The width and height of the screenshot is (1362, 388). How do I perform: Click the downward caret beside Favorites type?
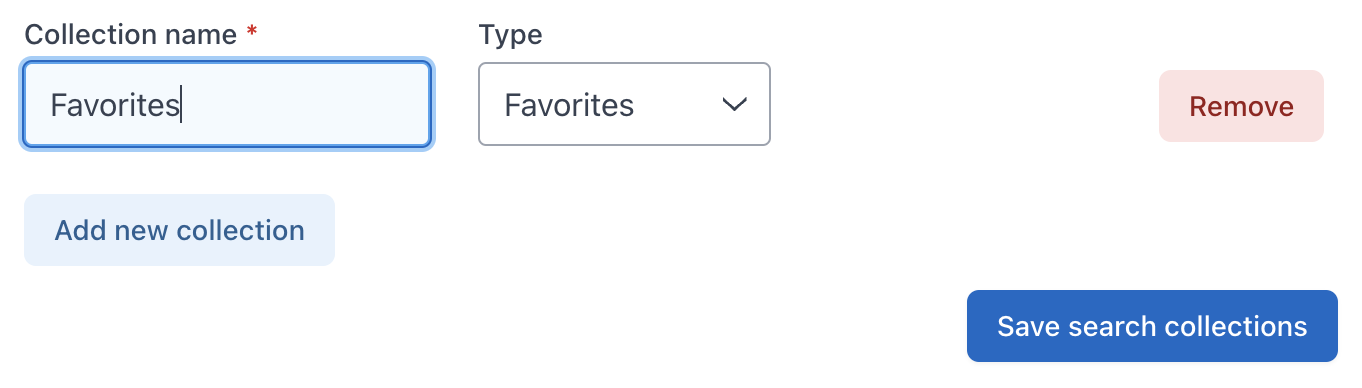pos(735,104)
